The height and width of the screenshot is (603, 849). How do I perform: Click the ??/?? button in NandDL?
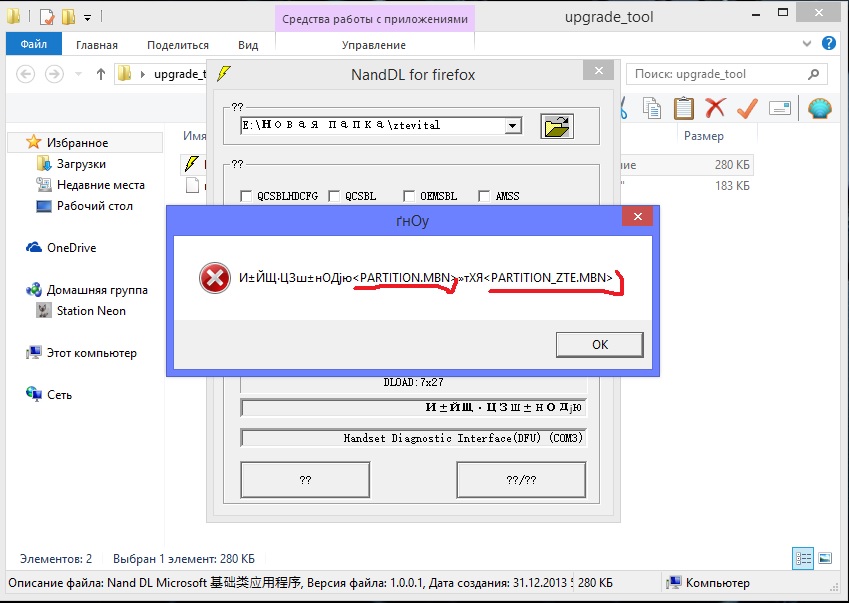tap(520, 480)
